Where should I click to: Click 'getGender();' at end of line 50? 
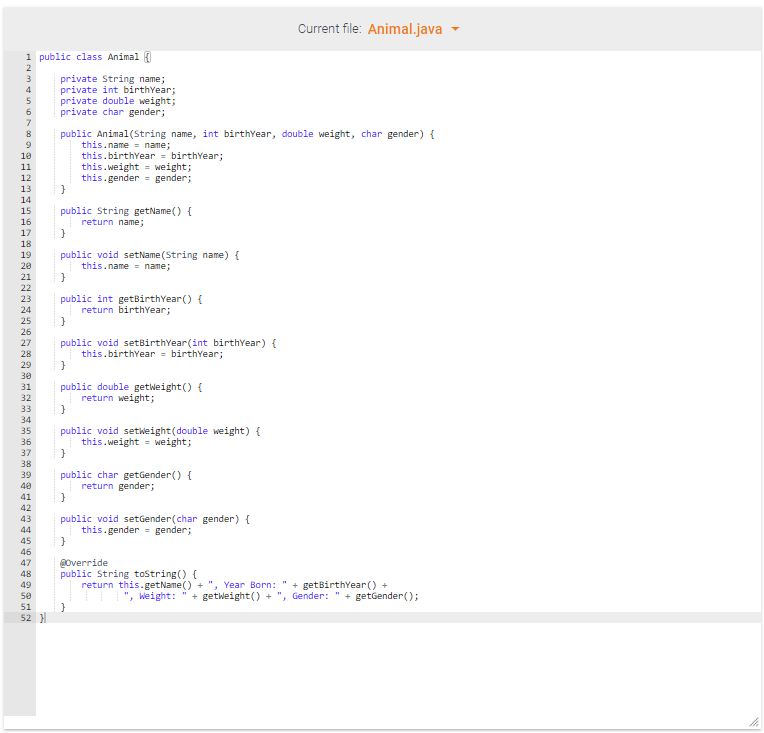[387, 596]
